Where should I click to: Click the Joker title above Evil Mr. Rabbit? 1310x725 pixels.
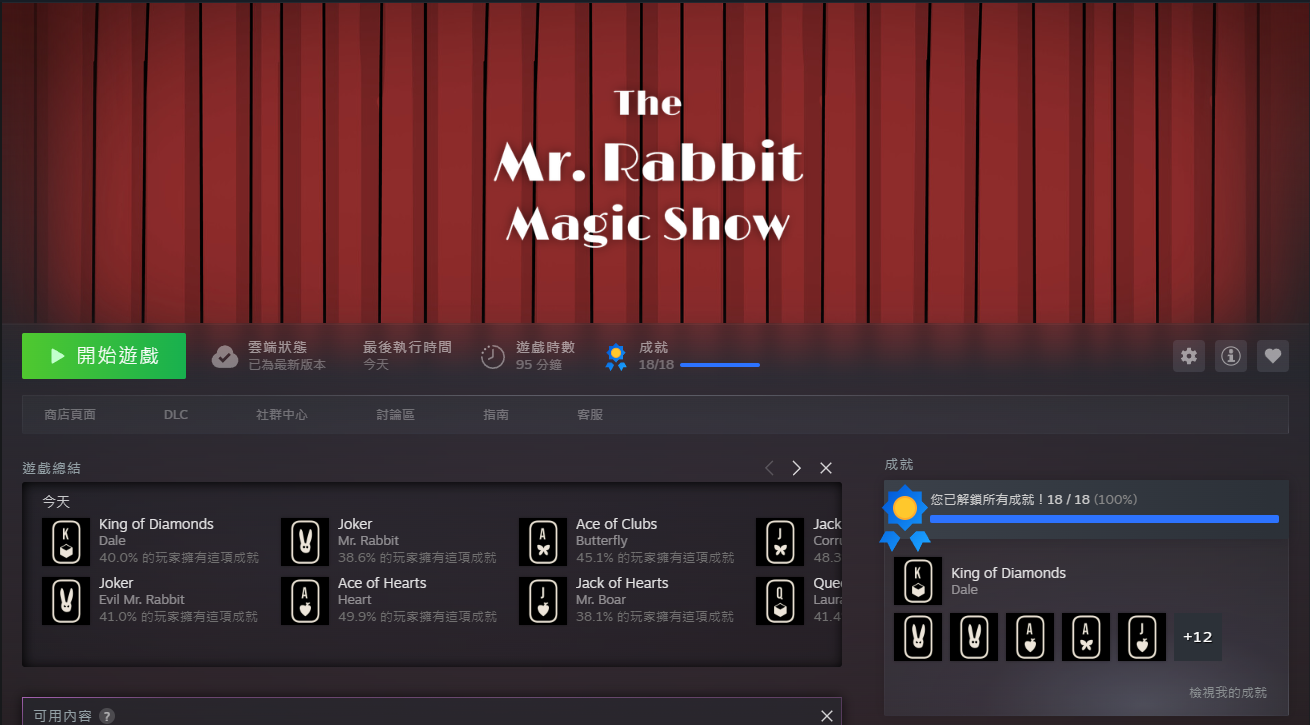(x=116, y=583)
